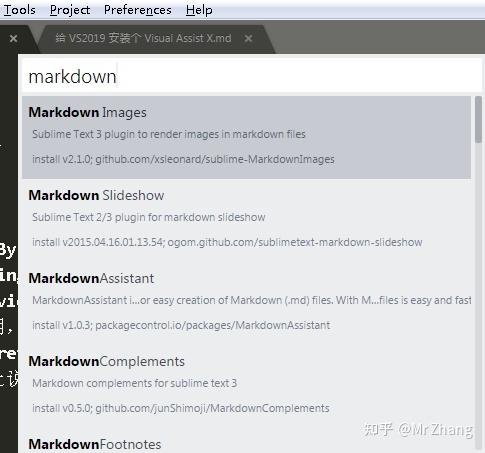Click 'install v2.1.0; github.com/xsleonard' line
The height and width of the screenshot is (453, 485).
(183, 159)
